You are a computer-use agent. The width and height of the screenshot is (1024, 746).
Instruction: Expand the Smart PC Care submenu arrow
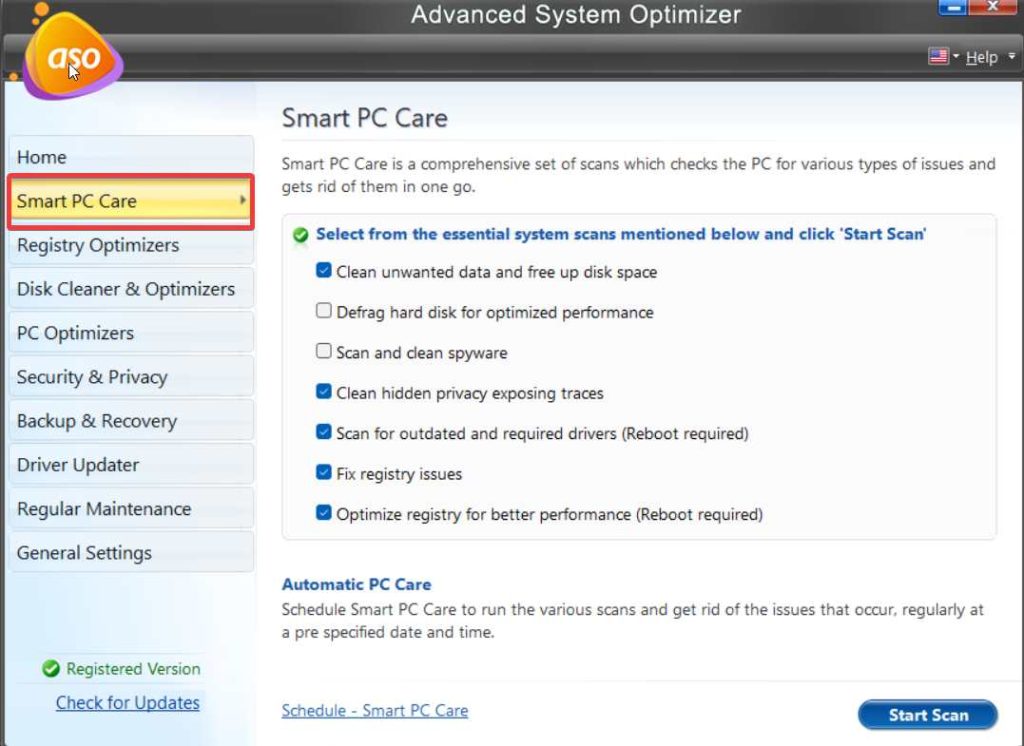(242, 200)
